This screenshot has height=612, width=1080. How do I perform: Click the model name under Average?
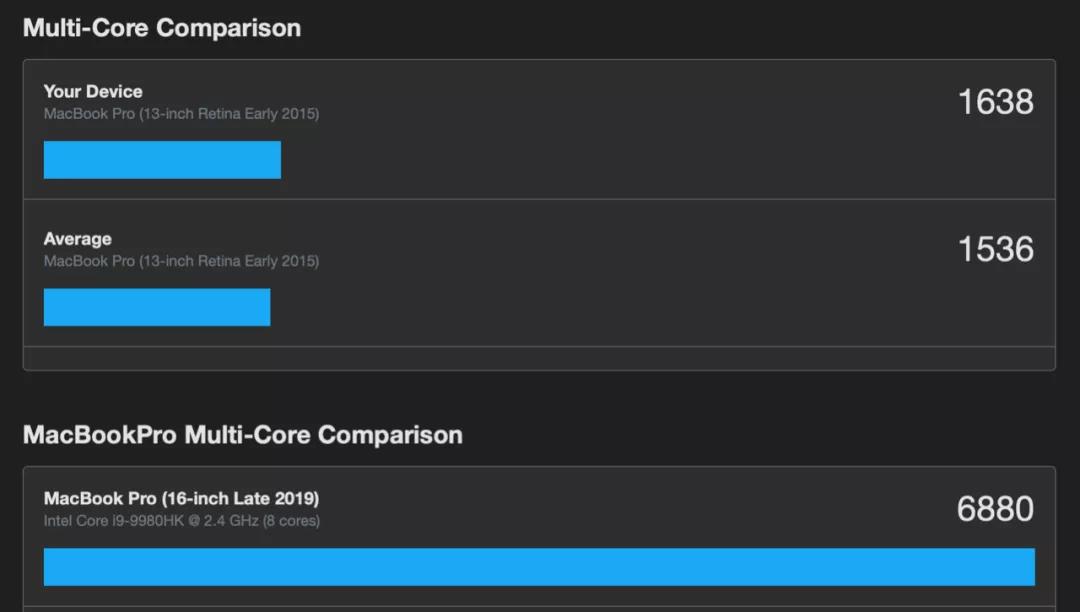coord(181,261)
